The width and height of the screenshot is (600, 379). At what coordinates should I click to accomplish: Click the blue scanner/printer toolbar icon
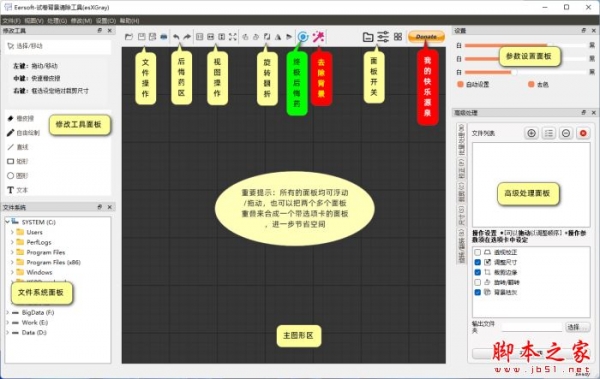point(164,37)
